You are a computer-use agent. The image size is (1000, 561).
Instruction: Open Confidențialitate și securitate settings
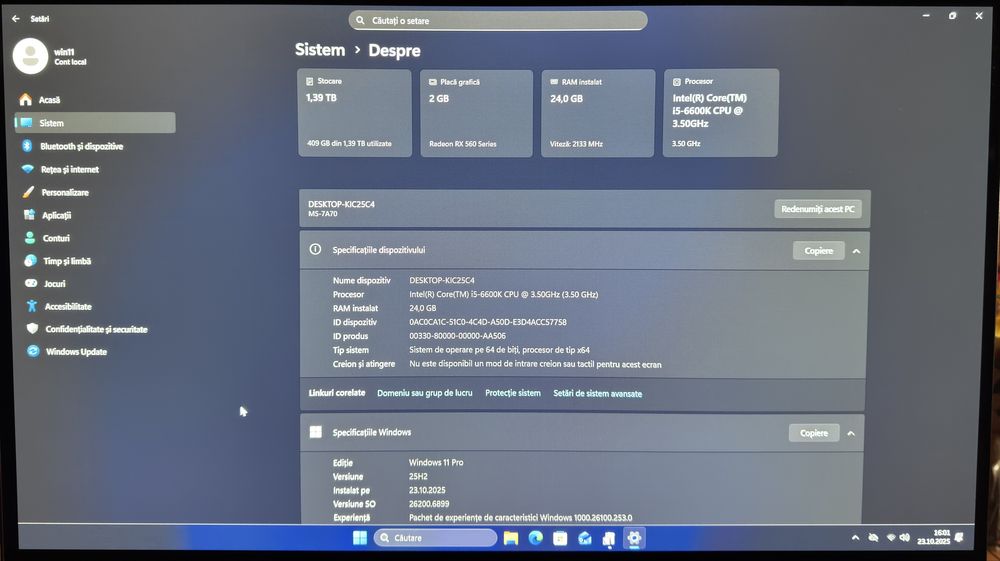[95, 329]
